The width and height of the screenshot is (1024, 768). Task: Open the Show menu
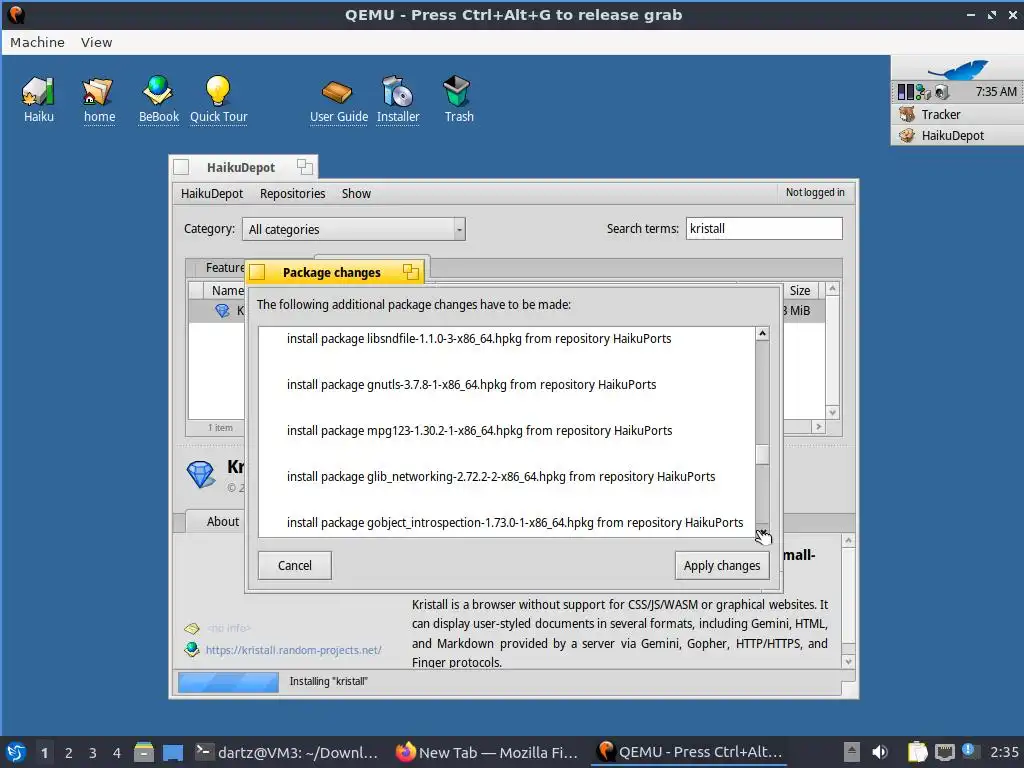point(356,193)
